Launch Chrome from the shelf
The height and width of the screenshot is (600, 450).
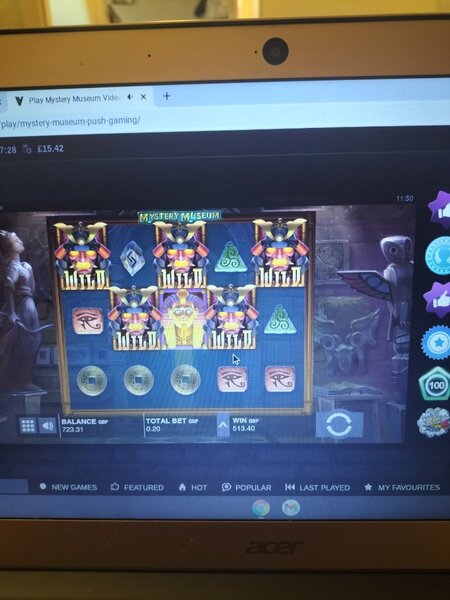click(261, 508)
